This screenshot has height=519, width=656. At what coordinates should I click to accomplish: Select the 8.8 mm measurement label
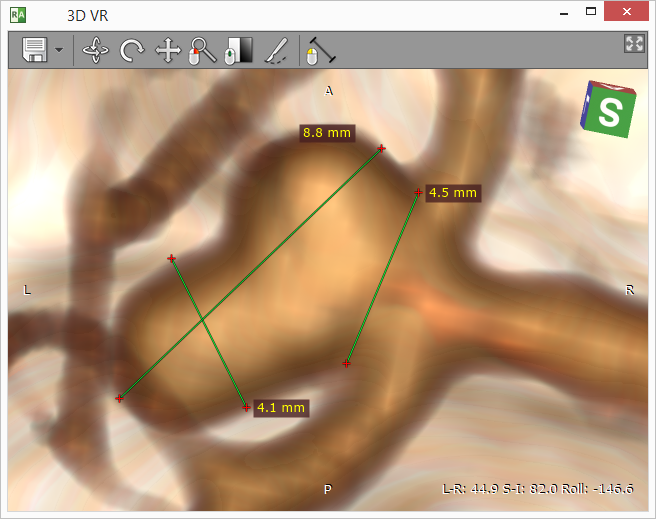[x=326, y=132]
